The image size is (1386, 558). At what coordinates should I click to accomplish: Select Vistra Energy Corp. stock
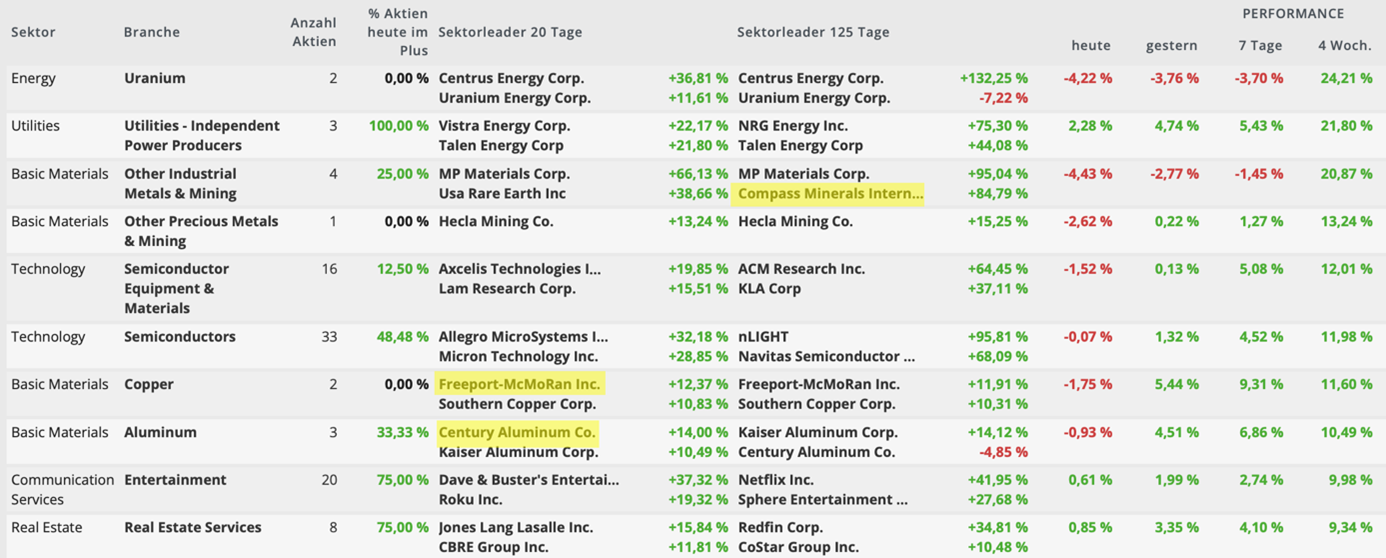pos(504,126)
